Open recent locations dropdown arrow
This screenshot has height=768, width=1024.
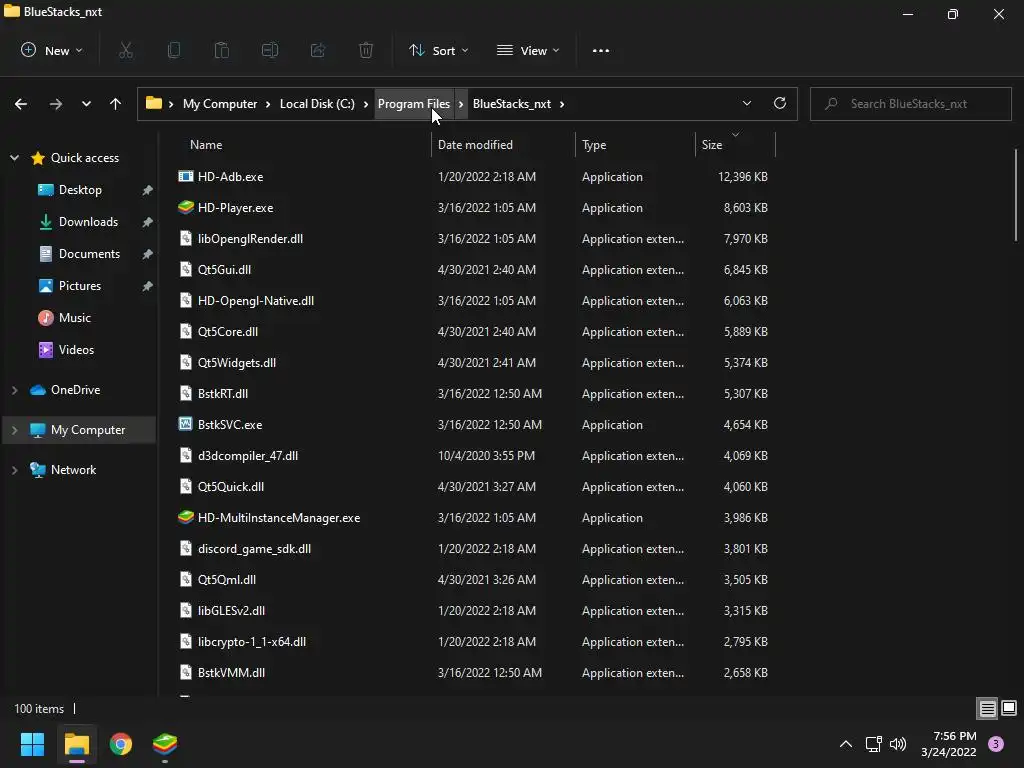[86, 104]
